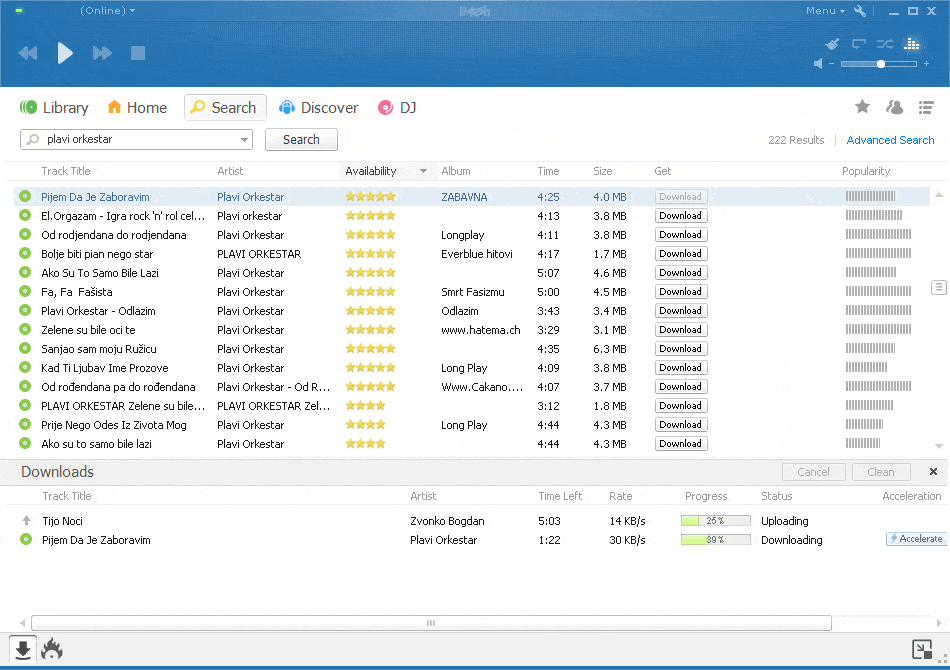Select the Search tab
Image resolution: width=950 pixels, height=670 pixels.
pyautogui.click(x=225, y=108)
